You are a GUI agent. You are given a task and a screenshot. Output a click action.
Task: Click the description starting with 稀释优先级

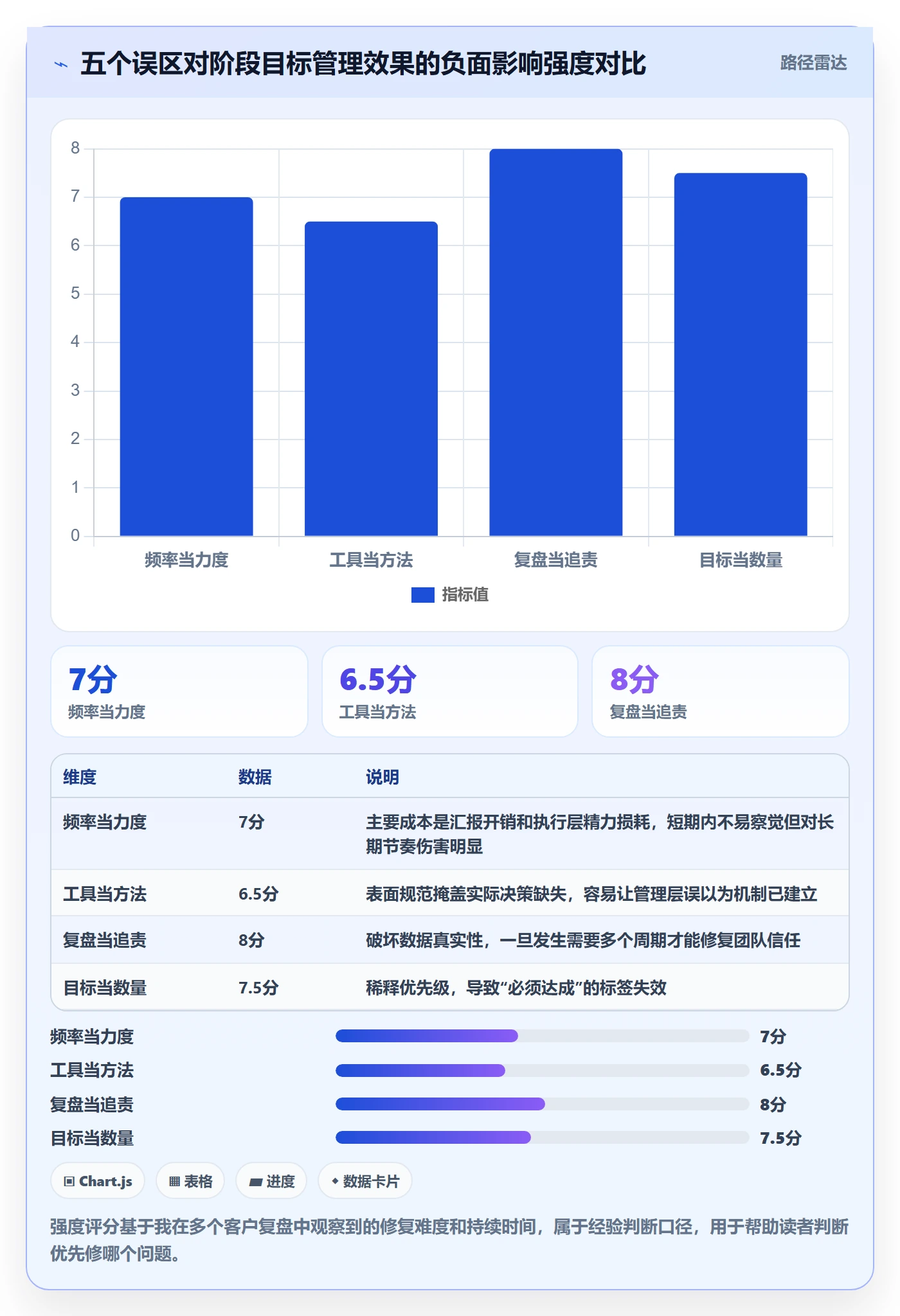click(516, 988)
